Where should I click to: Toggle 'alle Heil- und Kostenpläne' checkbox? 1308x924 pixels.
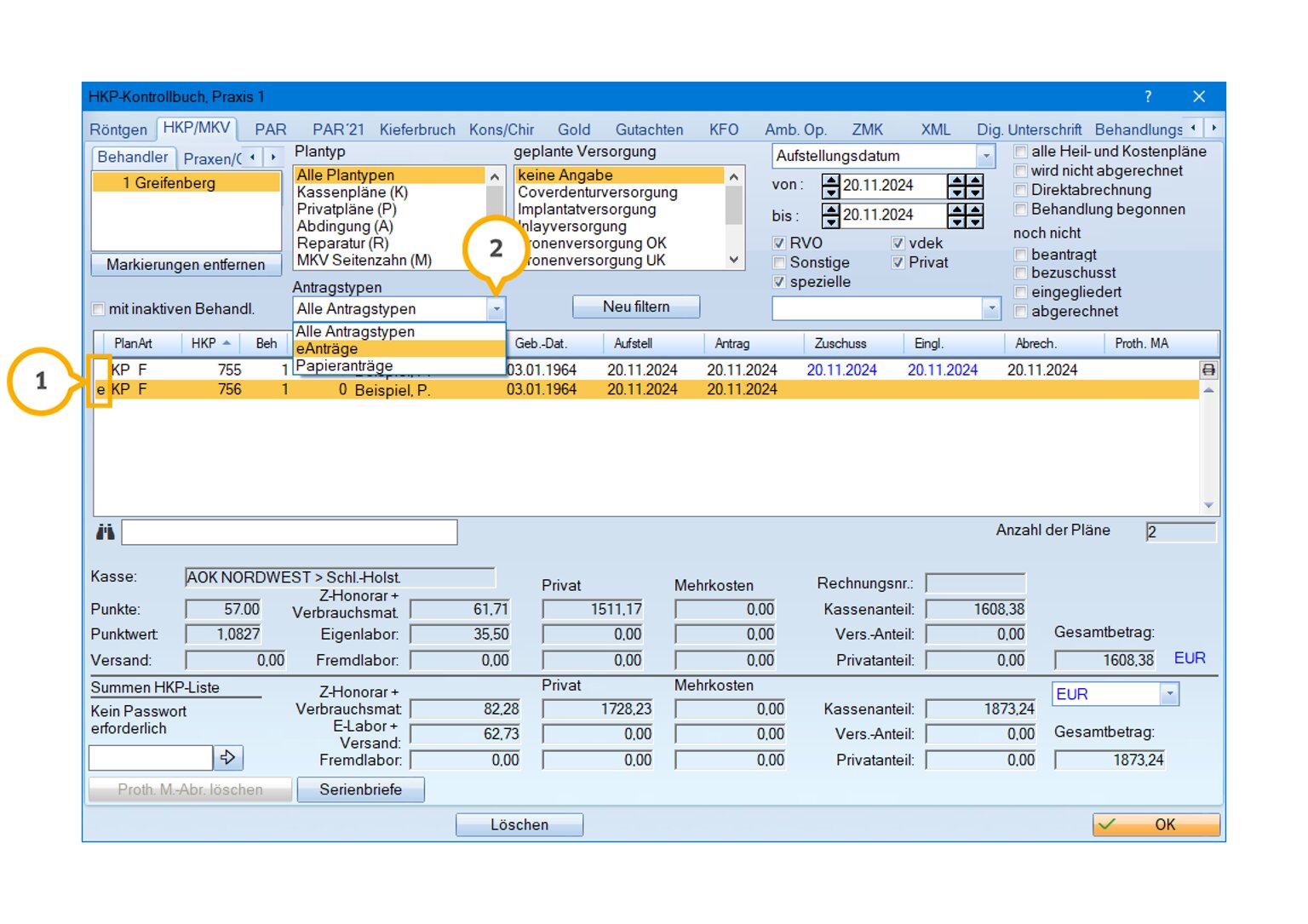point(1020,152)
